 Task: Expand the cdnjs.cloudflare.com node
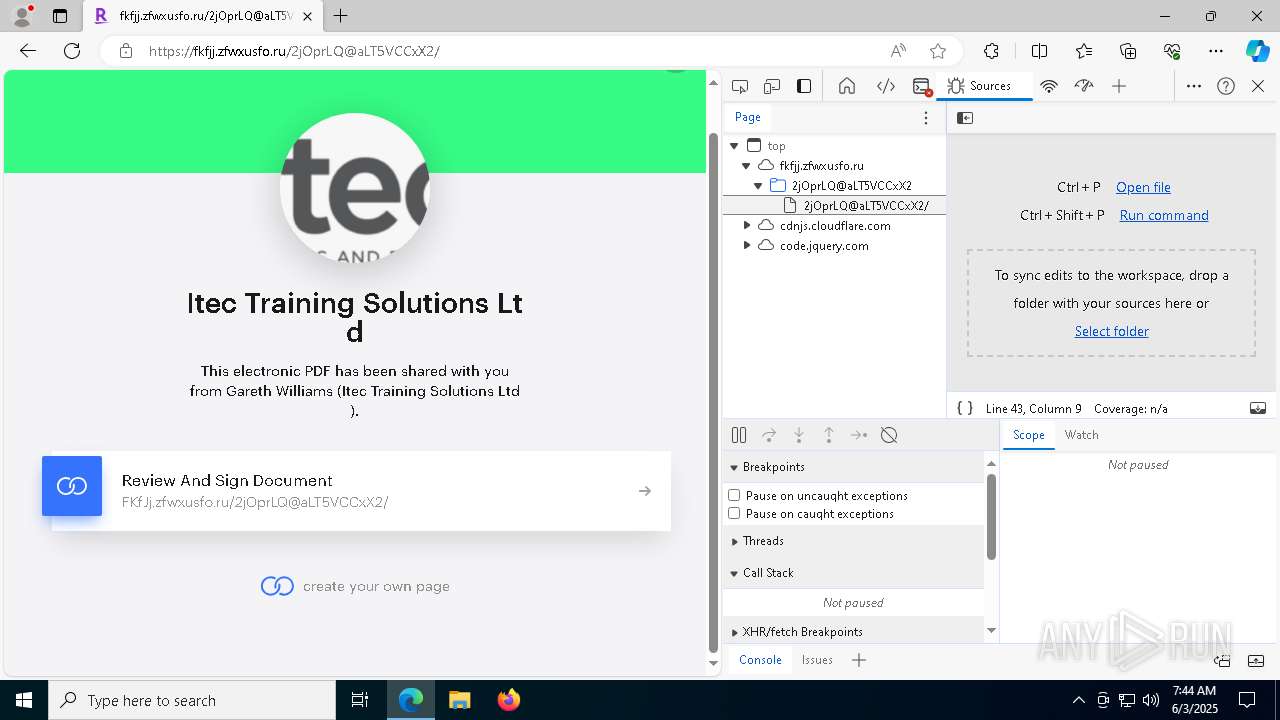click(x=746, y=226)
